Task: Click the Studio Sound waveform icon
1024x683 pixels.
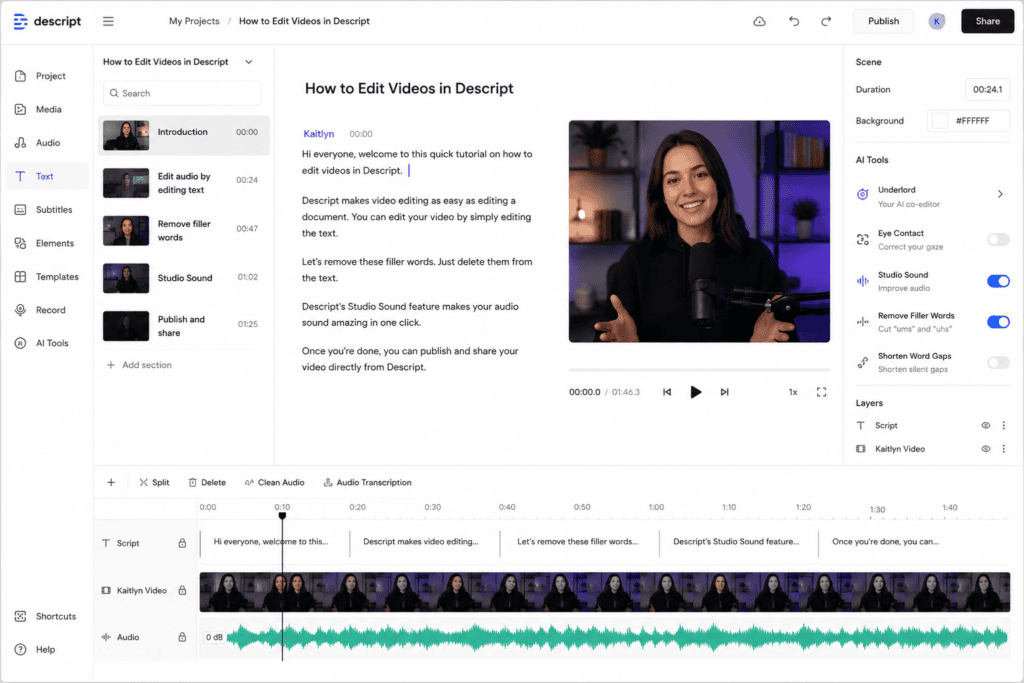Action: pyautogui.click(x=863, y=281)
